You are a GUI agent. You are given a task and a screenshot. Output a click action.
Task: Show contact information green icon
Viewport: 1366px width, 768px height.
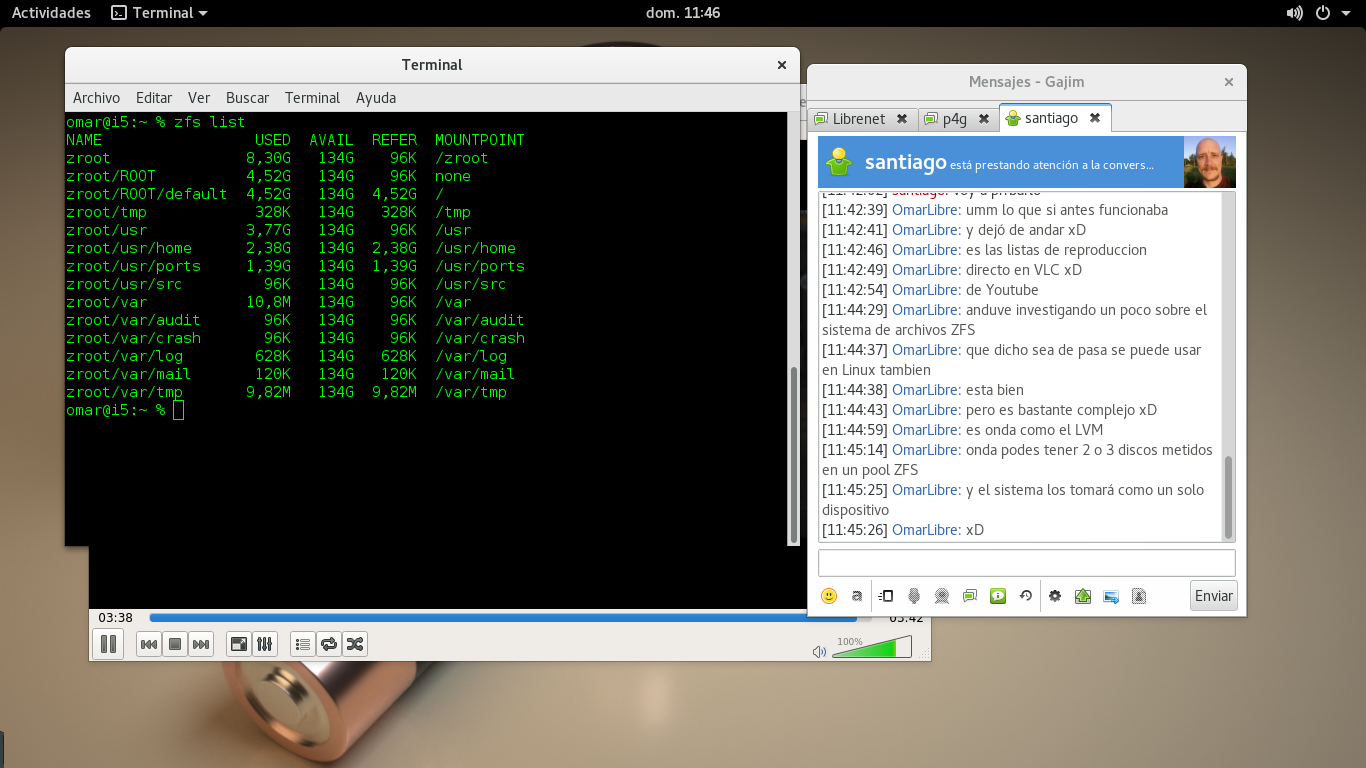coord(998,596)
